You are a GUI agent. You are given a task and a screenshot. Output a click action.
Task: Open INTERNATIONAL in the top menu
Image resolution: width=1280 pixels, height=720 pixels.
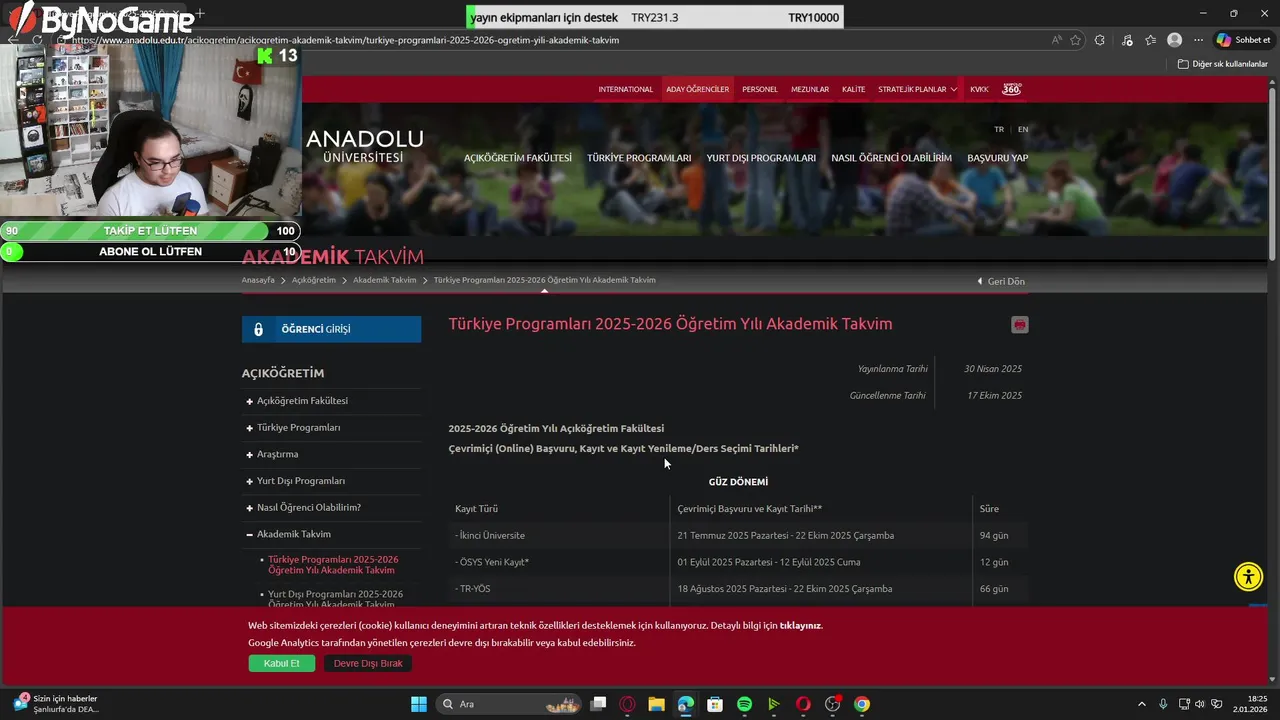626,89
